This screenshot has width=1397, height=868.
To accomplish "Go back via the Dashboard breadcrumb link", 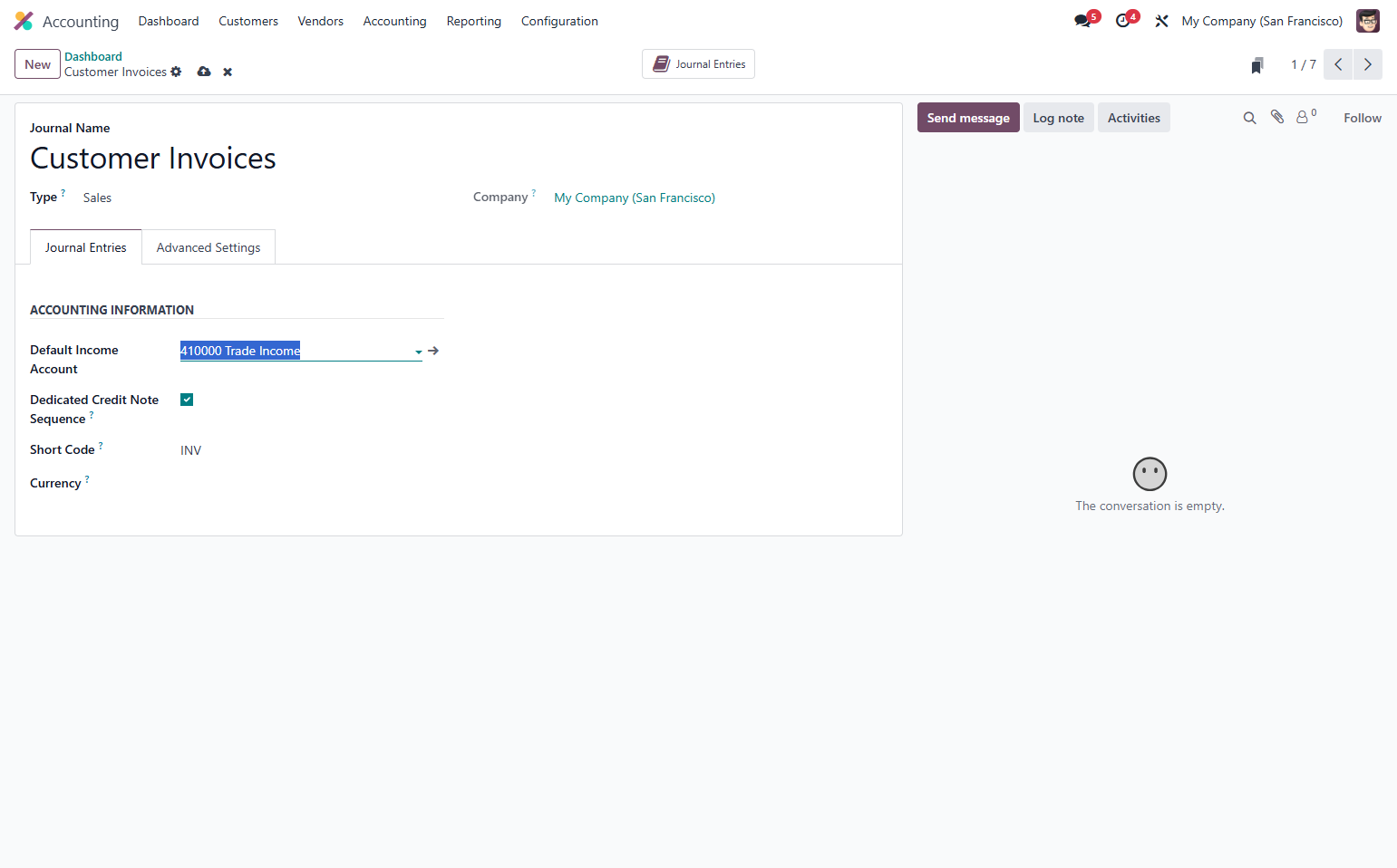I will point(93,56).
